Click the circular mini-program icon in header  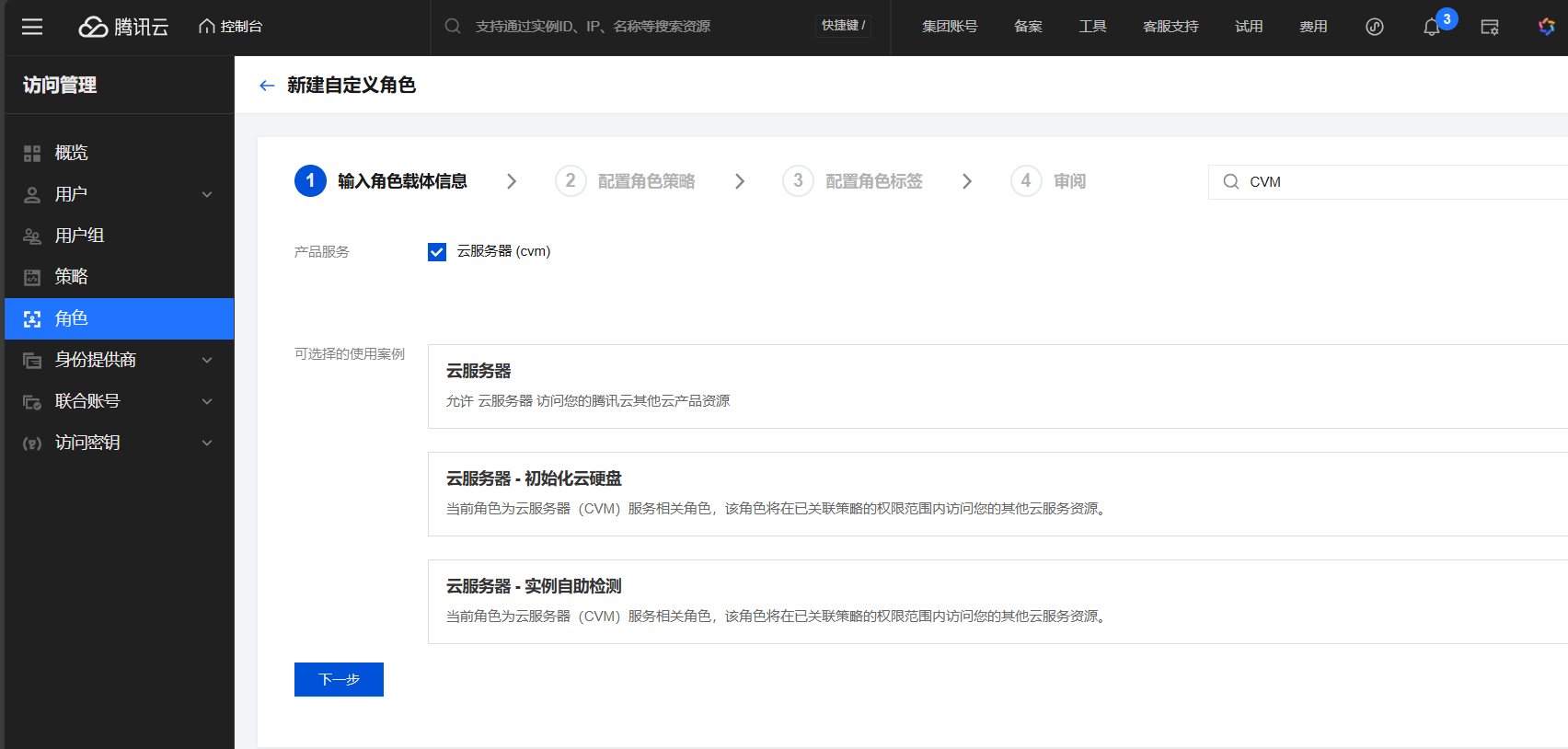point(1375,27)
